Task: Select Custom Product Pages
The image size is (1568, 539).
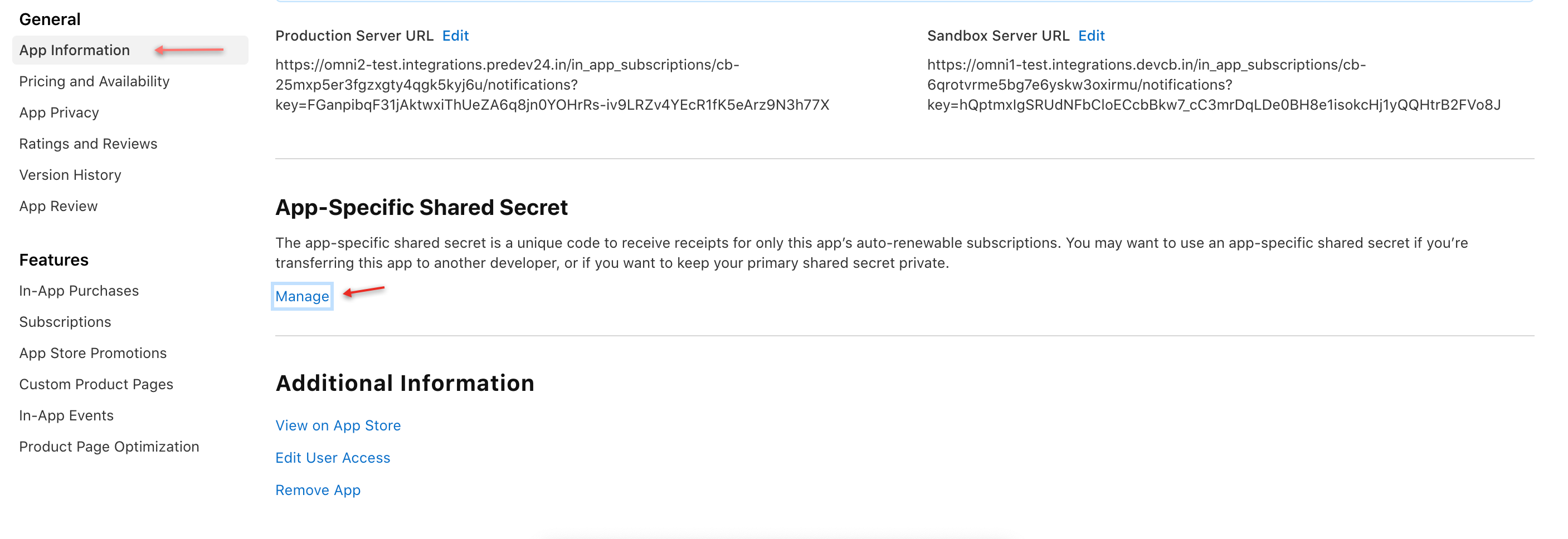Action: [96, 384]
